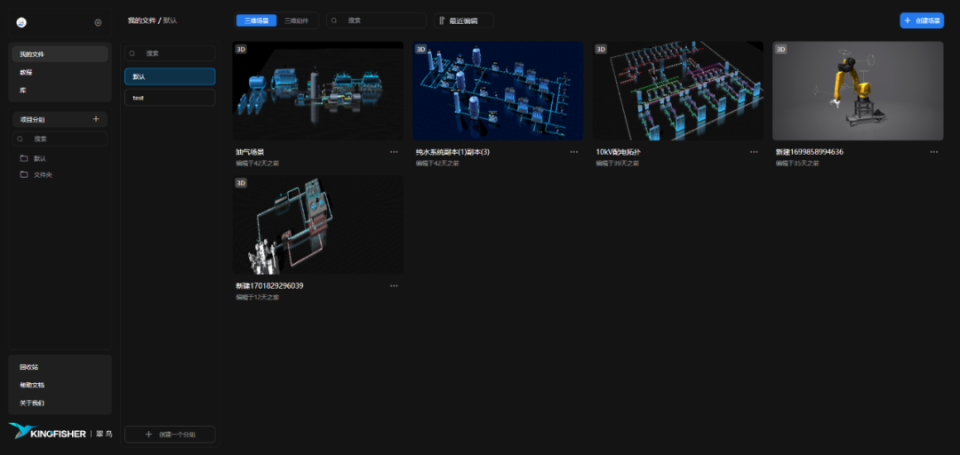Switch to the 三维场景 tab

[x=257, y=20]
